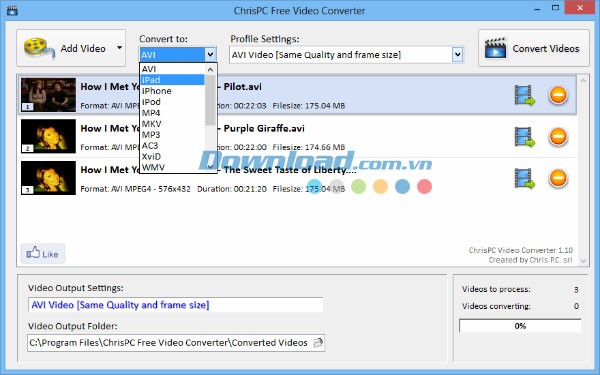Image resolution: width=600 pixels, height=375 pixels.
Task: Click the format list scrollbar thumb
Action: pyautogui.click(x=210, y=100)
